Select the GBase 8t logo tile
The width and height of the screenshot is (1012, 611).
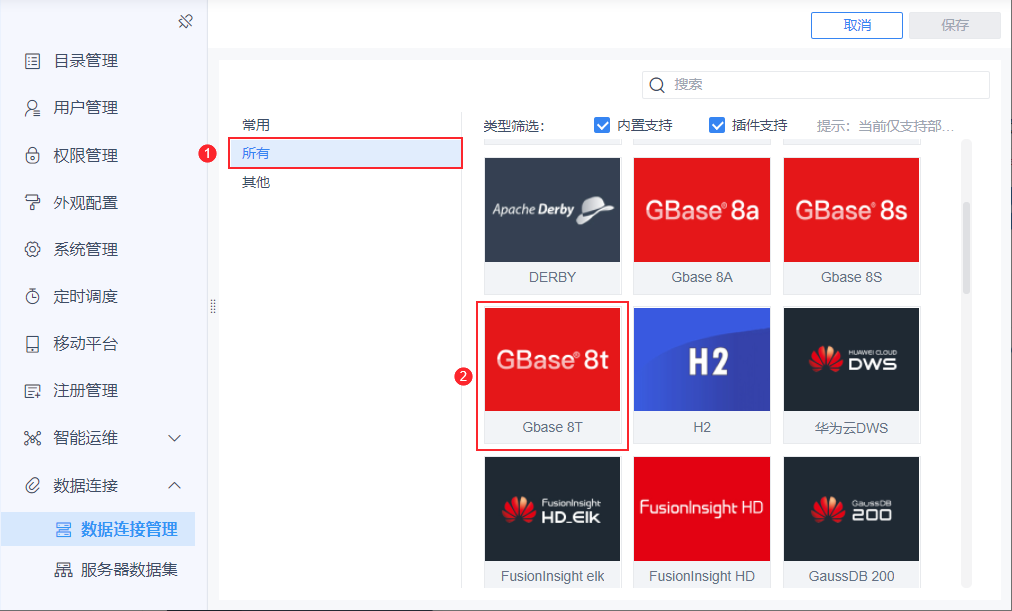pos(552,359)
